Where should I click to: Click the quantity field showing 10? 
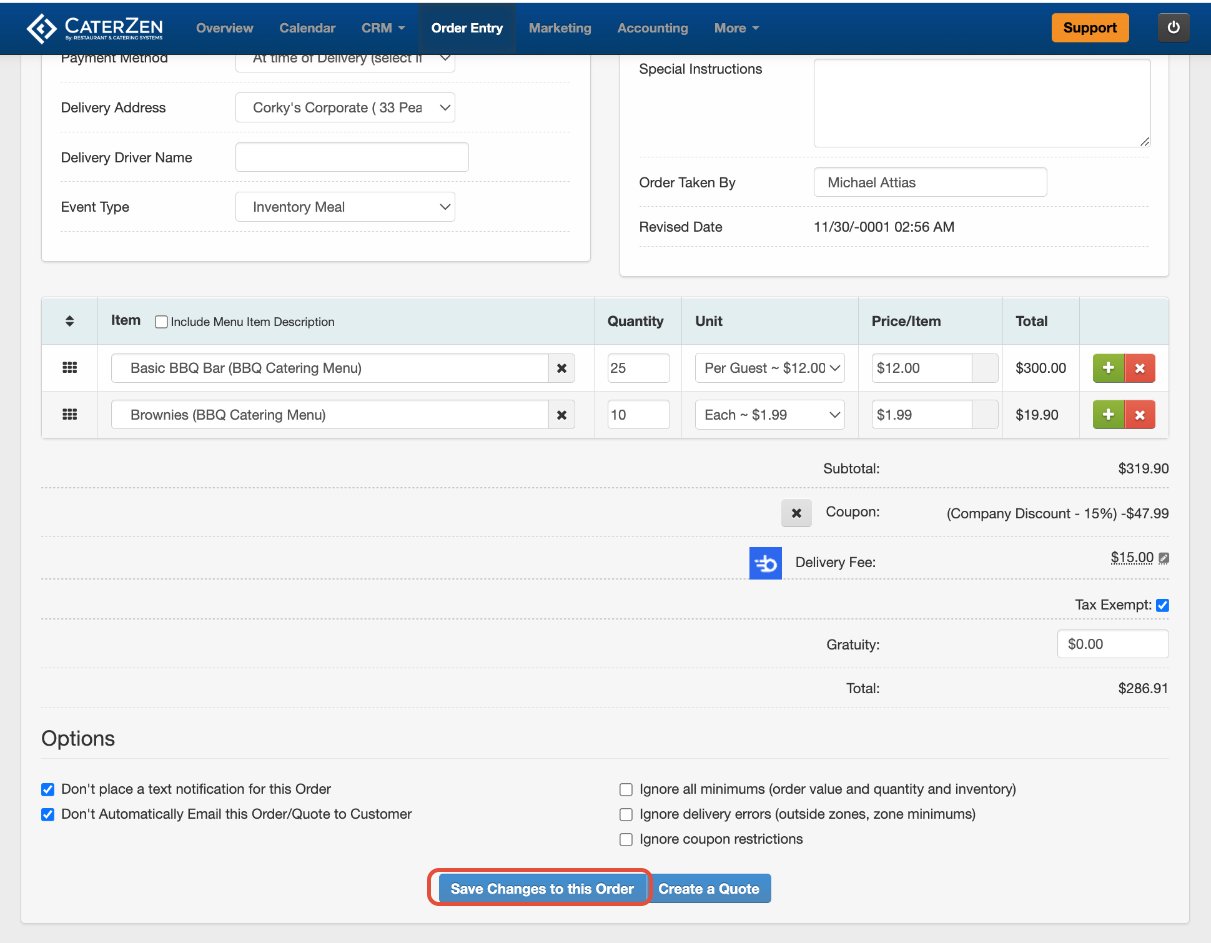pos(638,414)
